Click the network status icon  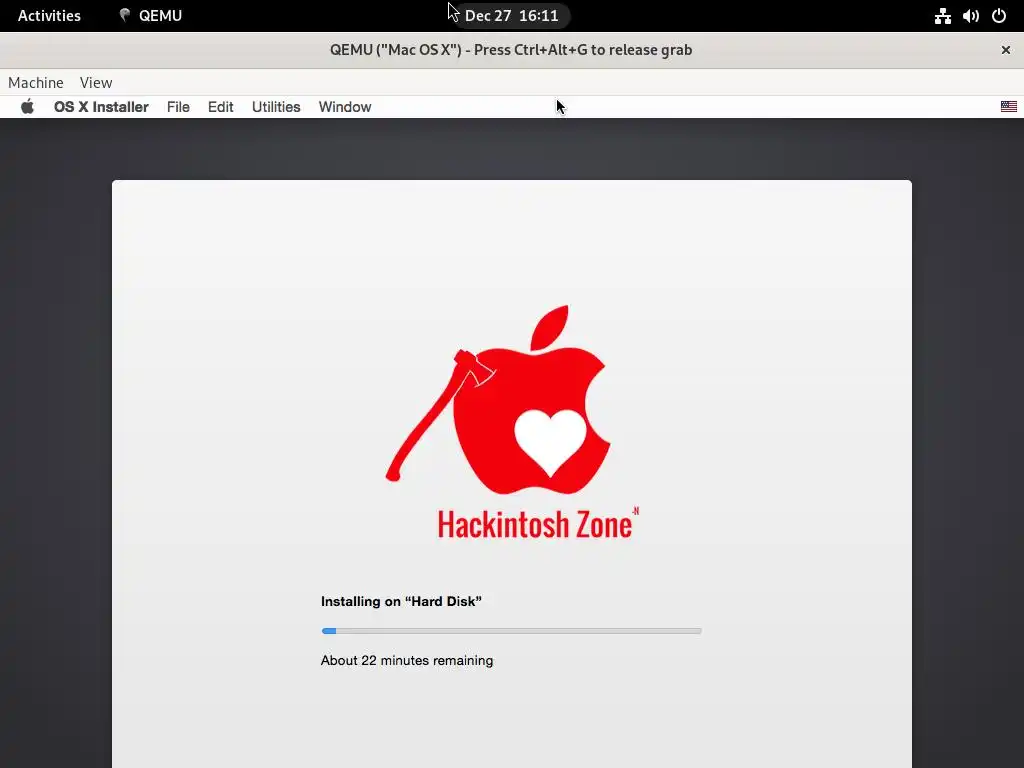pos(942,16)
